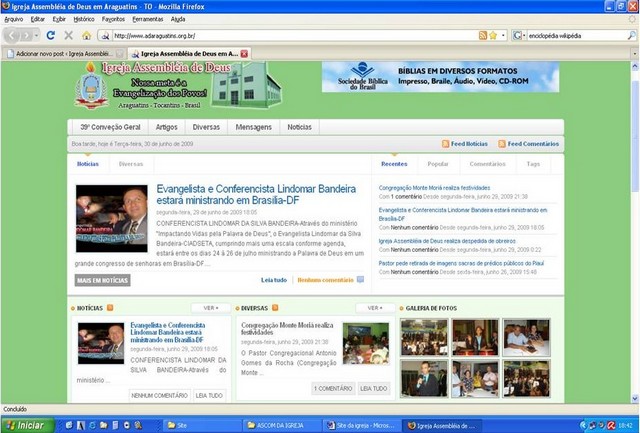Open the recent pages history dropdown arrow
640x433 pixels.
(36, 36)
